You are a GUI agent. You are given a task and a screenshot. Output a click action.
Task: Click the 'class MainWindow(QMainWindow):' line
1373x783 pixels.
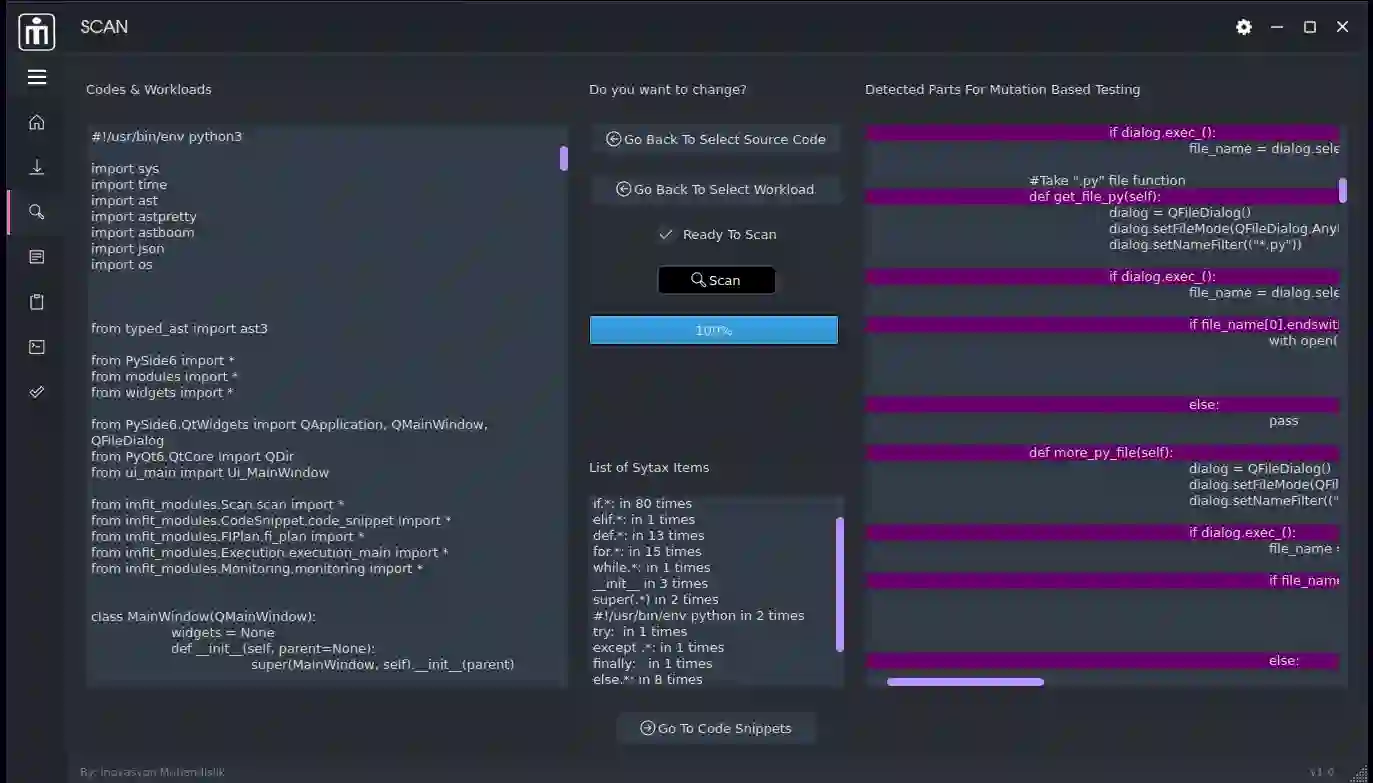203,616
